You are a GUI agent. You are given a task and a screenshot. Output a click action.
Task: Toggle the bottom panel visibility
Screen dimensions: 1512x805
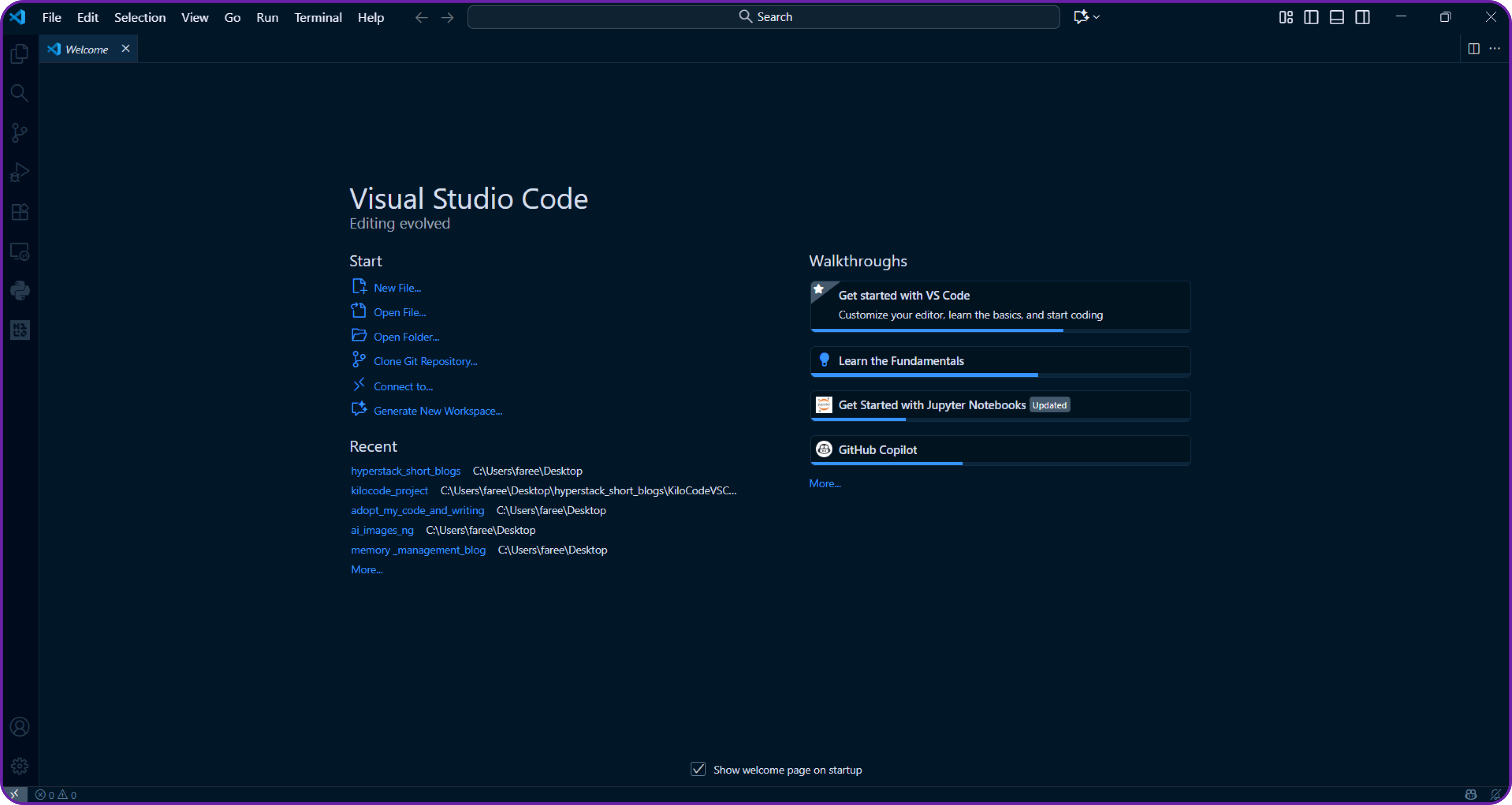(1337, 17)
